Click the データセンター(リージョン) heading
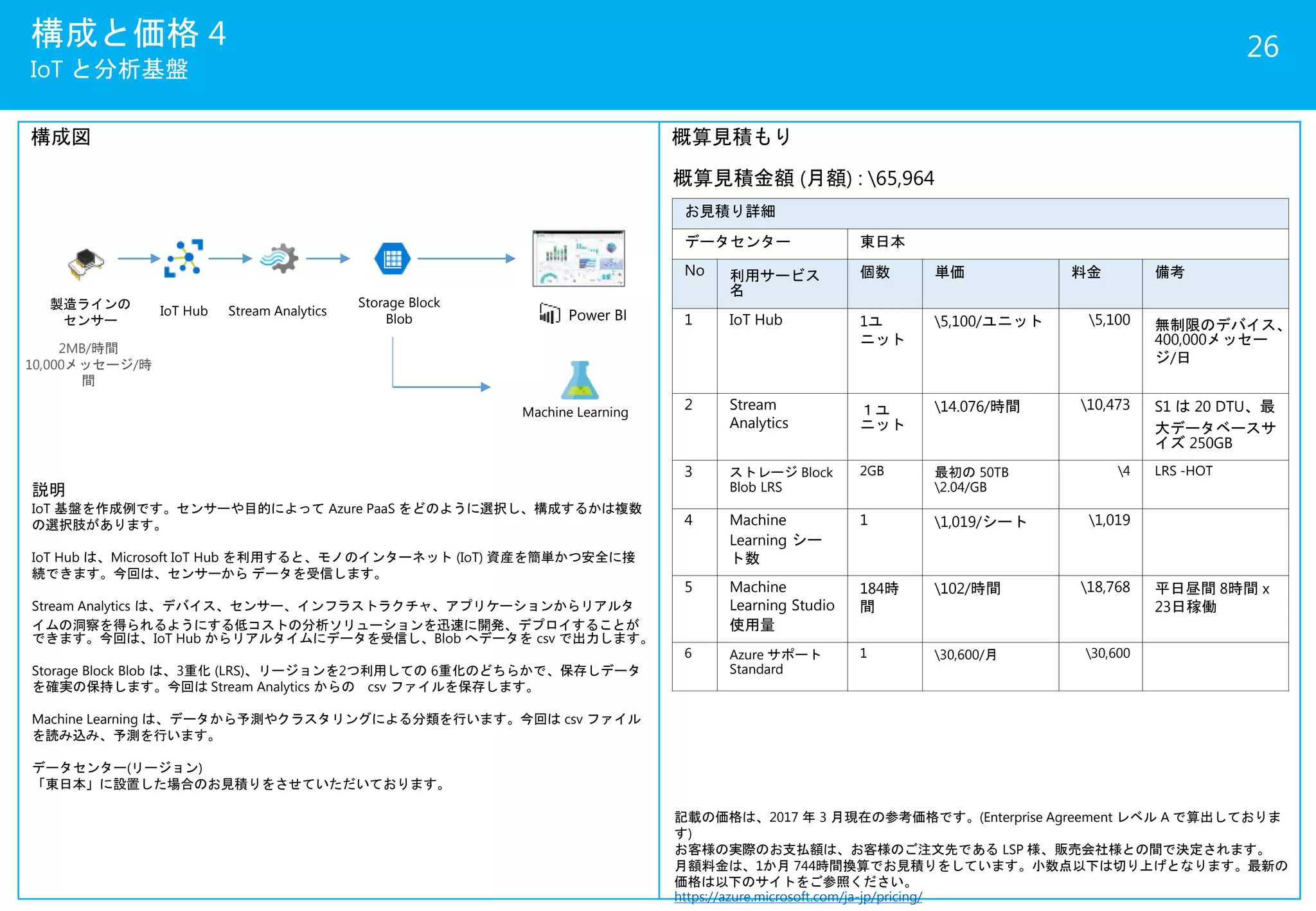 117,768
